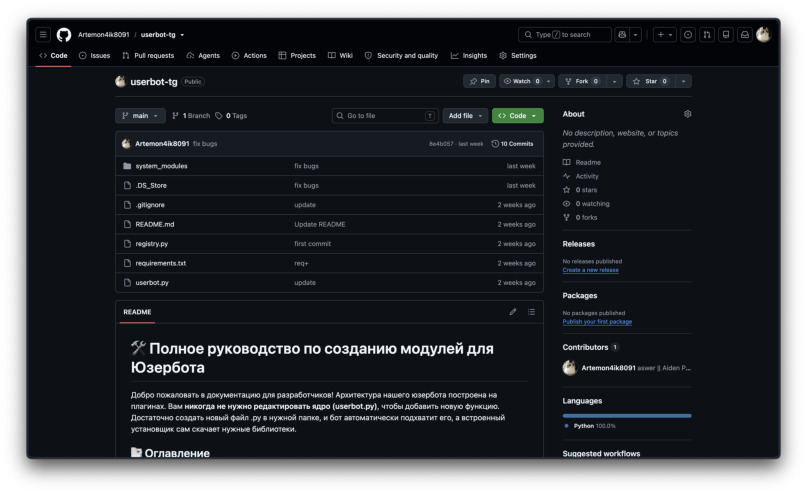Toggle Watch on the repository
The image size is (807, 494).
click(522, 81)
